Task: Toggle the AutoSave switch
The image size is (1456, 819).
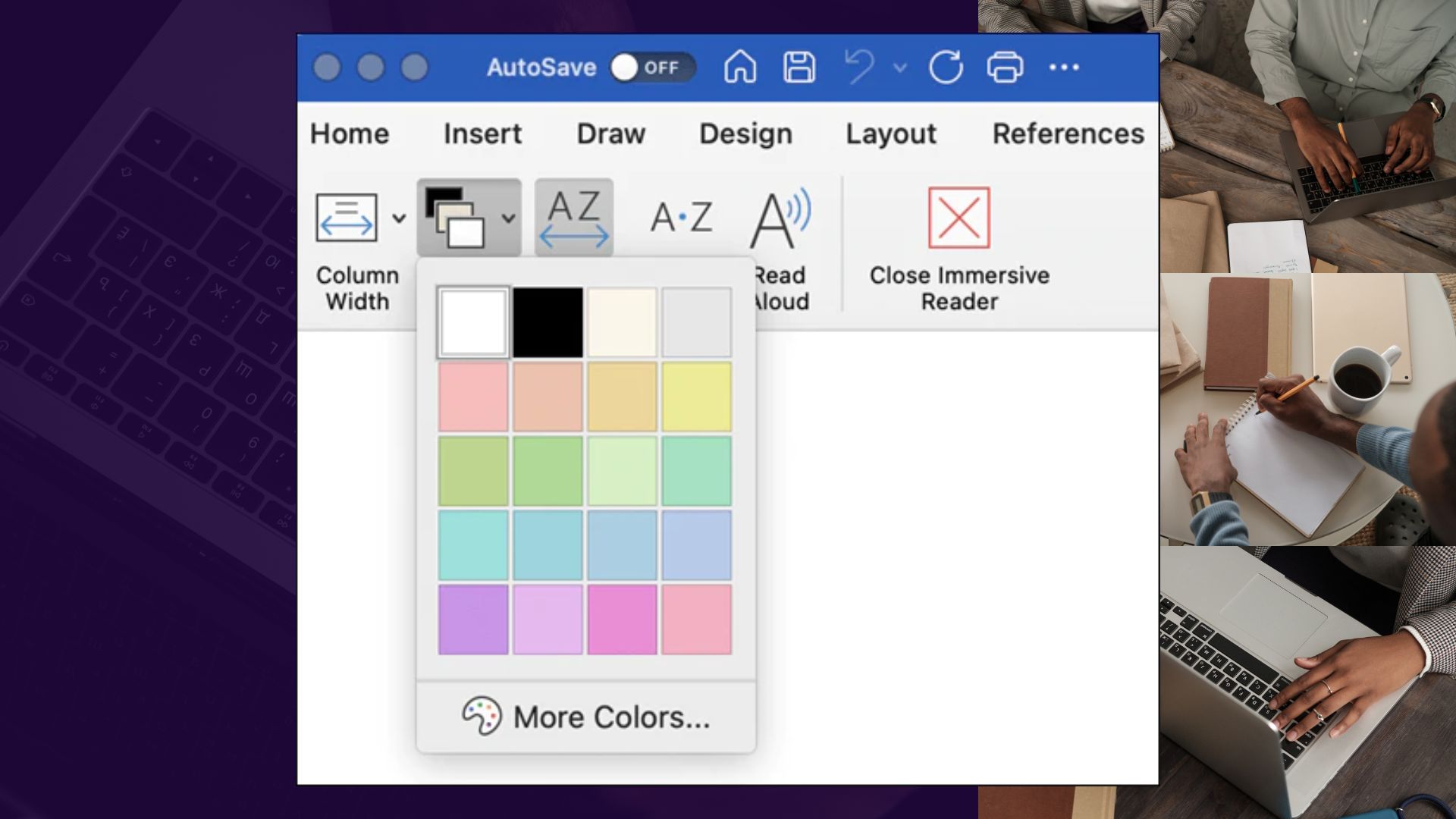Action: pos(652,67)
